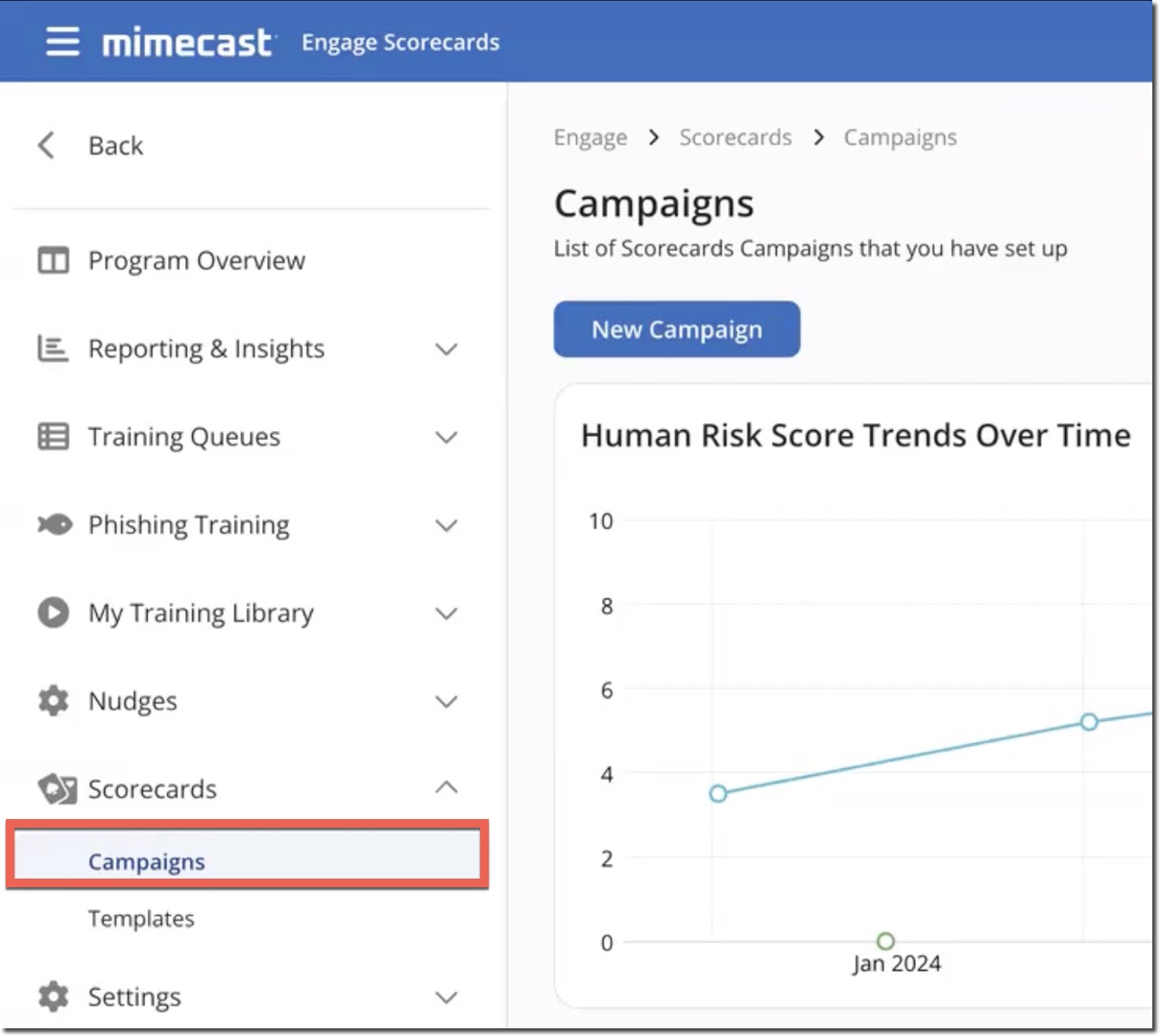
Task: Expand the Reporting & Insights section
Action: 447,349
